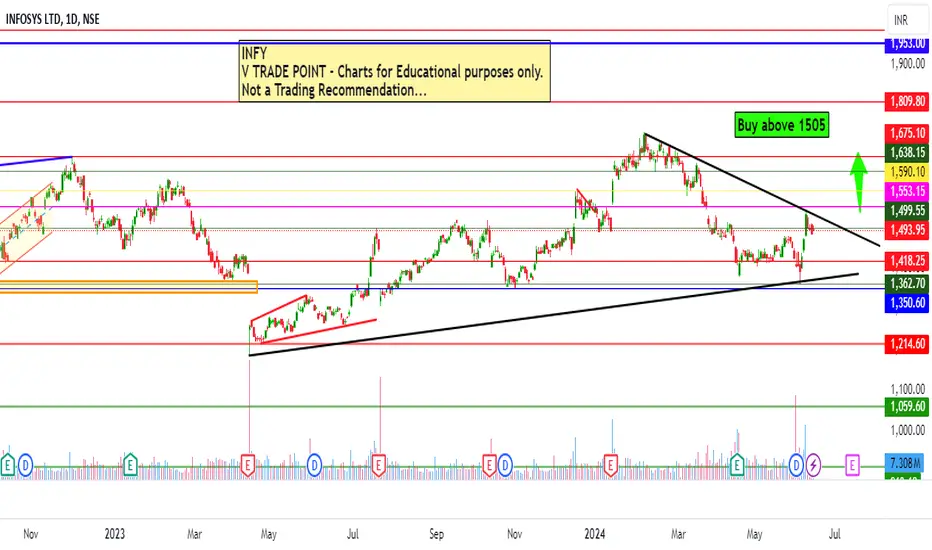Open the red E marker near October 2023

pyautogui.click(x=489, y=465)
